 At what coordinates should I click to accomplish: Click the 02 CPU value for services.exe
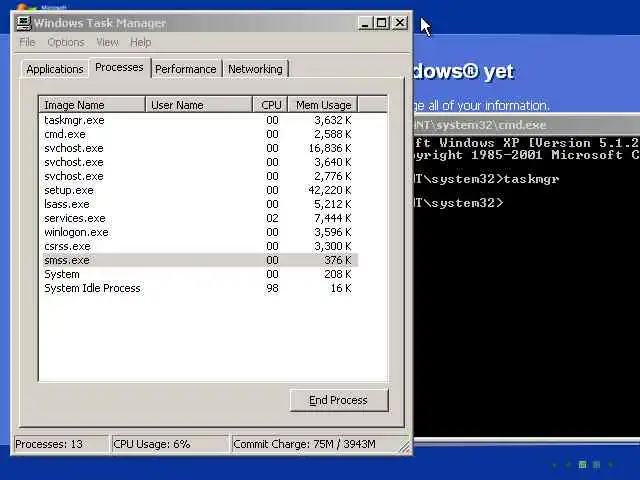[272, 218]
